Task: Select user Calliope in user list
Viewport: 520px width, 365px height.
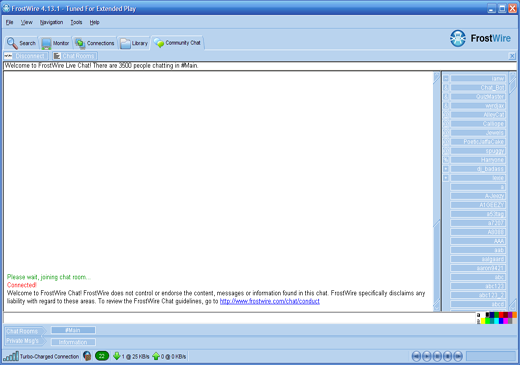Action: [478, 124]
